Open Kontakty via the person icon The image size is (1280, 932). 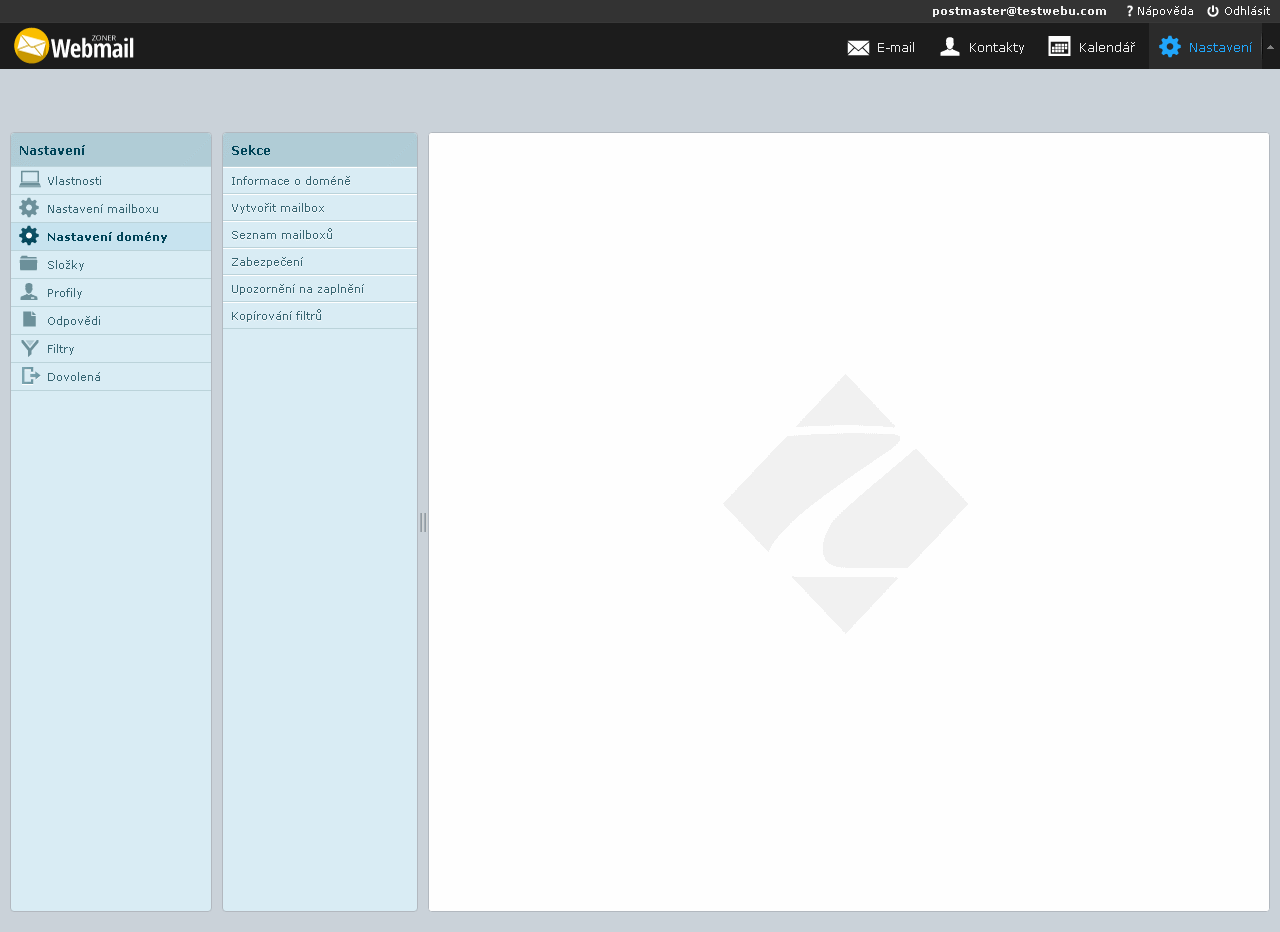coord(950,47)
